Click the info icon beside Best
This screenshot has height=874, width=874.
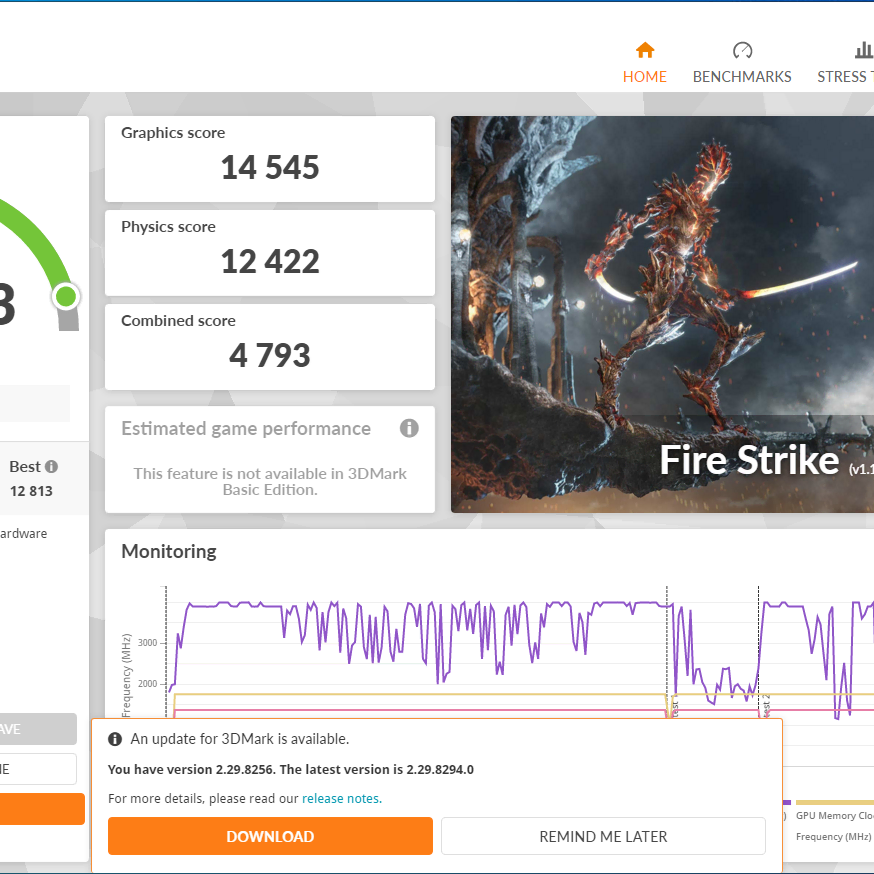[51, 467]
